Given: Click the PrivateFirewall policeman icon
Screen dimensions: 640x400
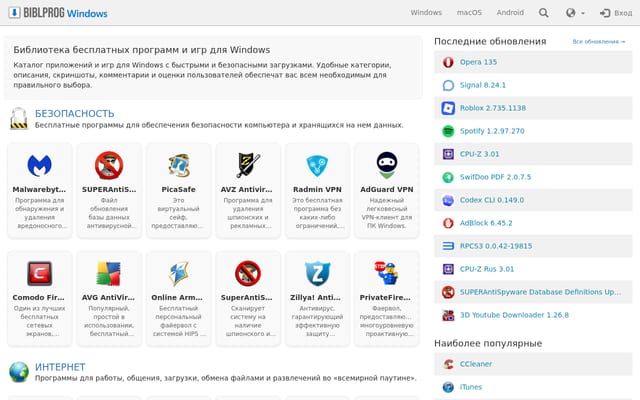Looking at the screenshot, I should click(386, 273).
